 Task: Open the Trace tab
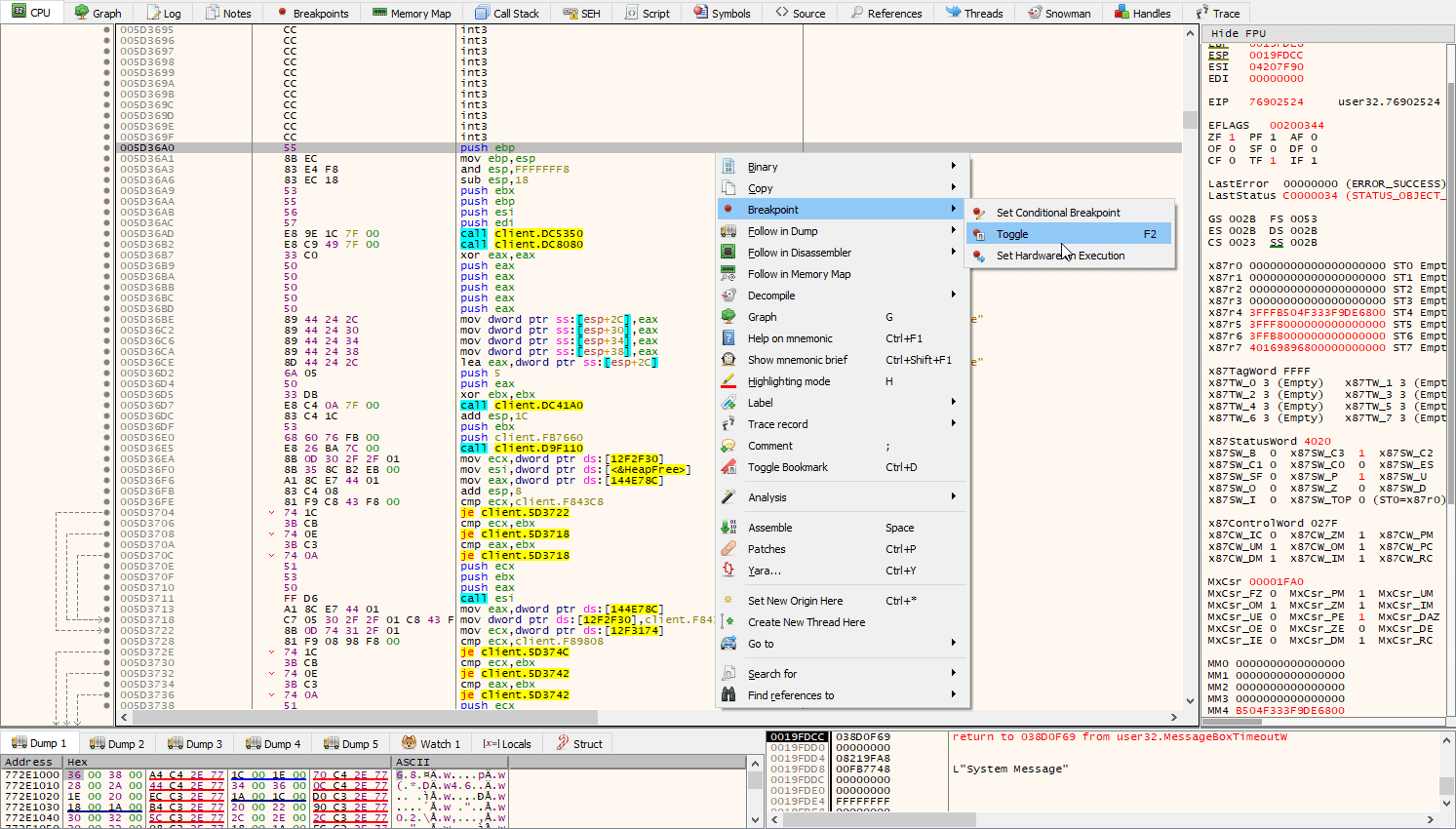point(1217,13)
